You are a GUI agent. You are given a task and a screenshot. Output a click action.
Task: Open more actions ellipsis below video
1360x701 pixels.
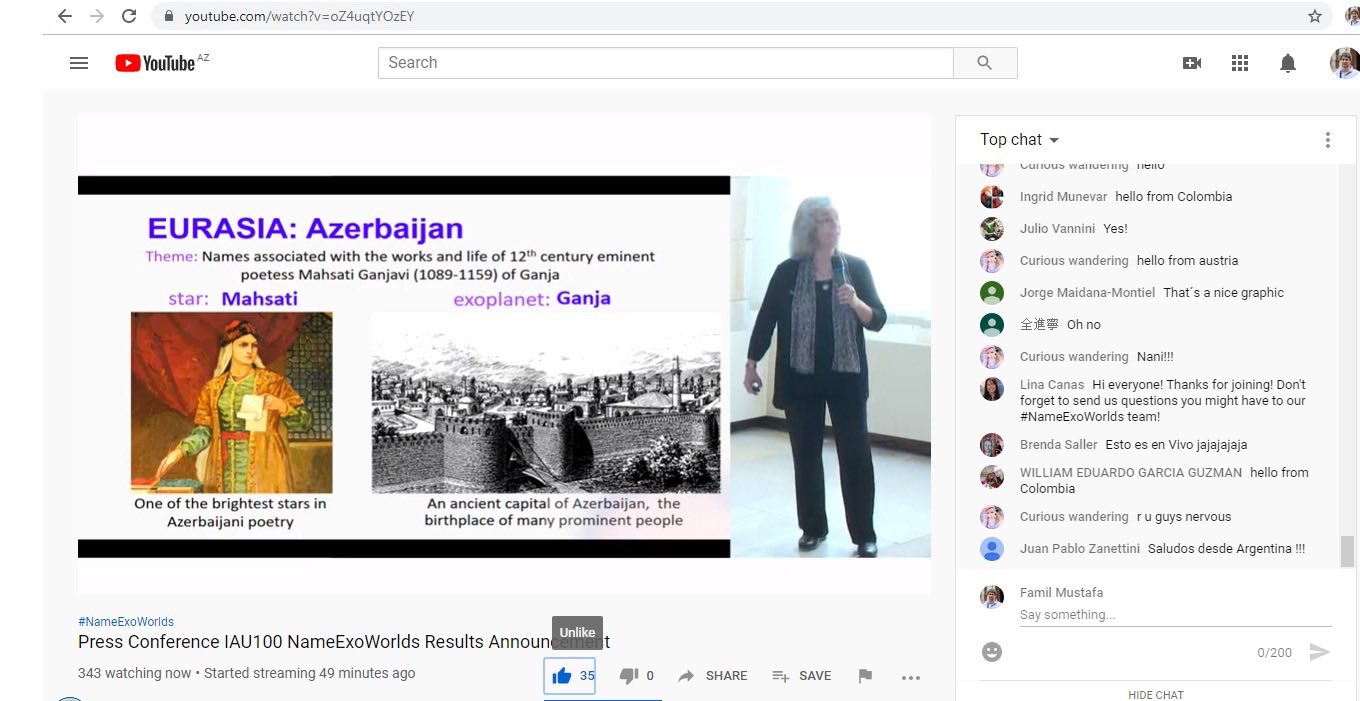coord(910,677)
